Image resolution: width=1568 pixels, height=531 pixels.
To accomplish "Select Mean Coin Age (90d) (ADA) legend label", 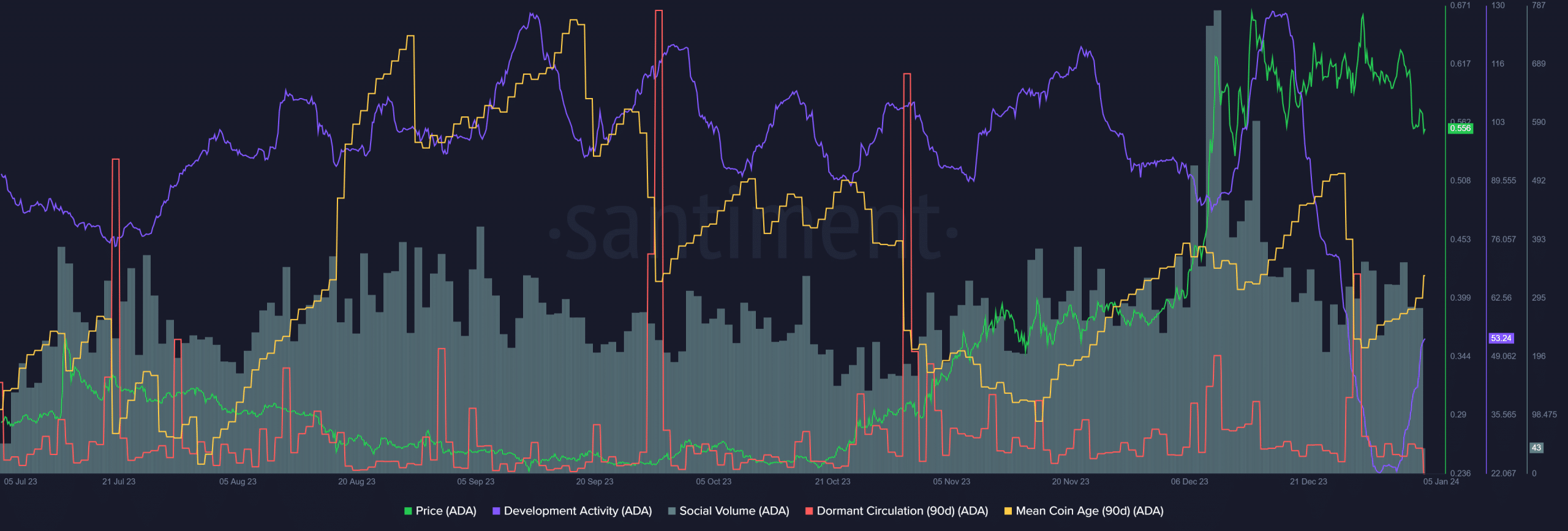I will pyautogui.click(x=1090, y=511).
